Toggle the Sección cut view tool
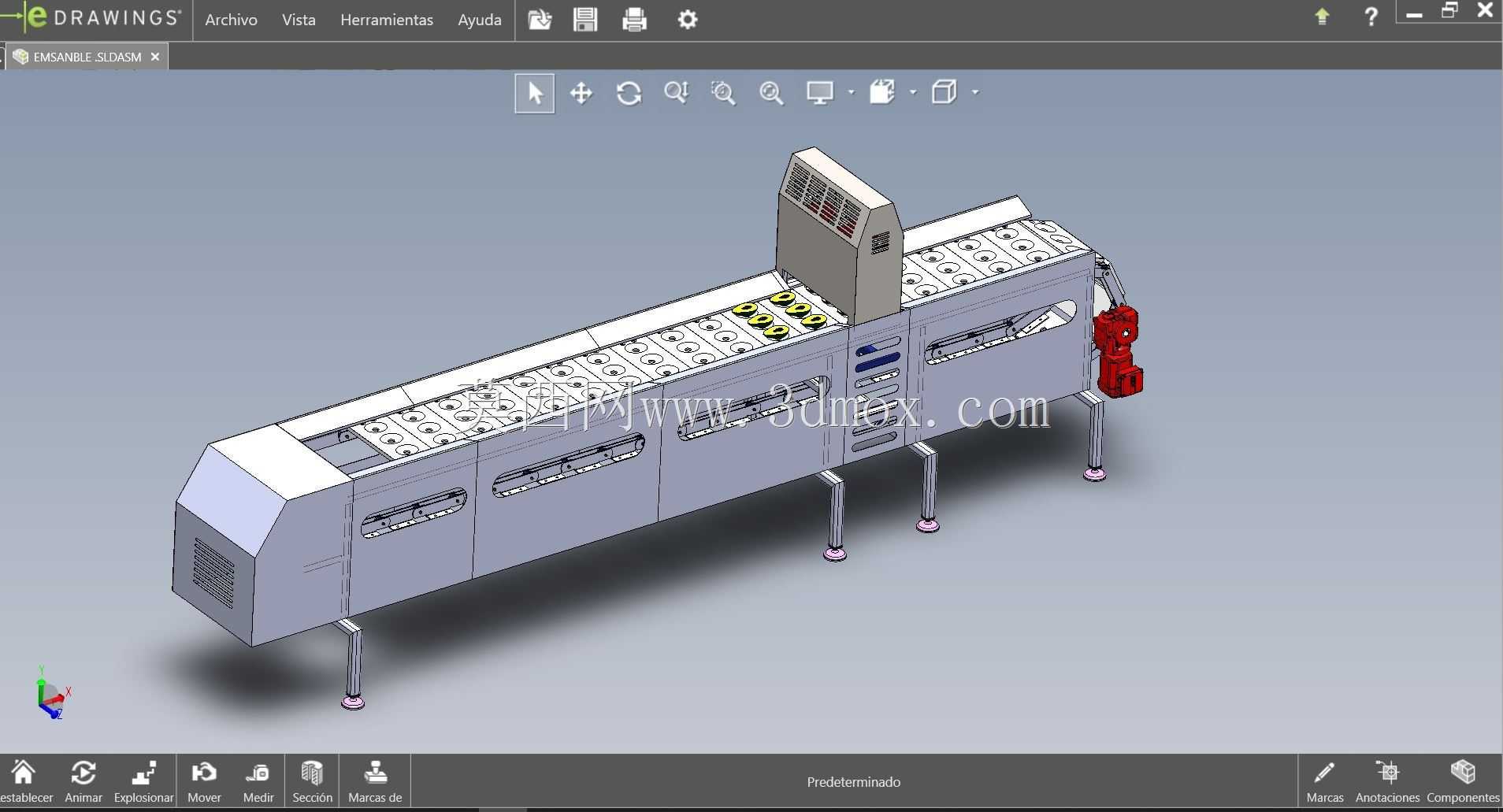The height and width of the screenshot is (812, 1503). 312,782
